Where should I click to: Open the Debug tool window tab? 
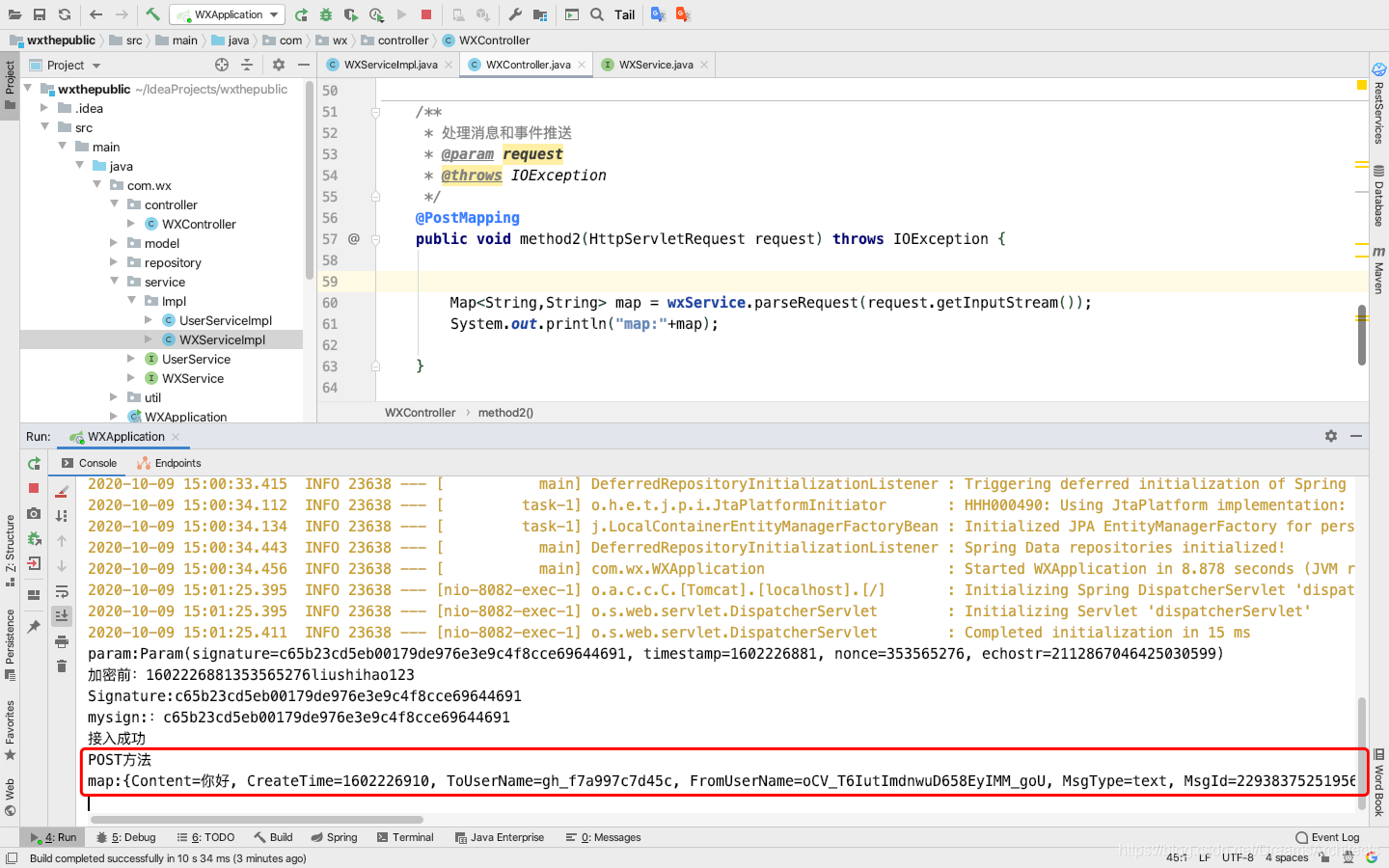(126, 837)
